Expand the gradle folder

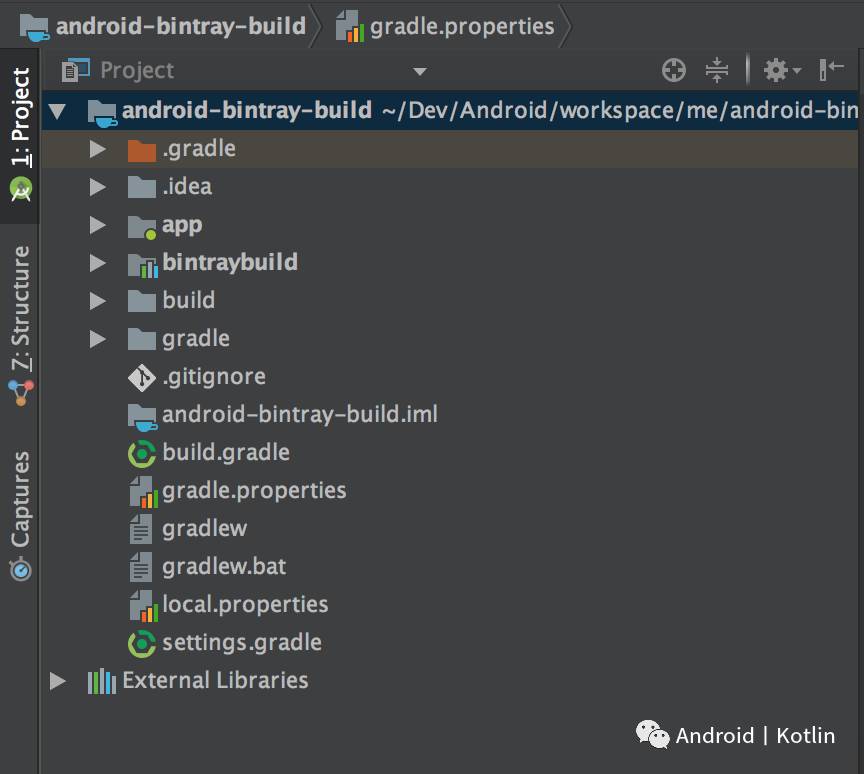(98, 339)
